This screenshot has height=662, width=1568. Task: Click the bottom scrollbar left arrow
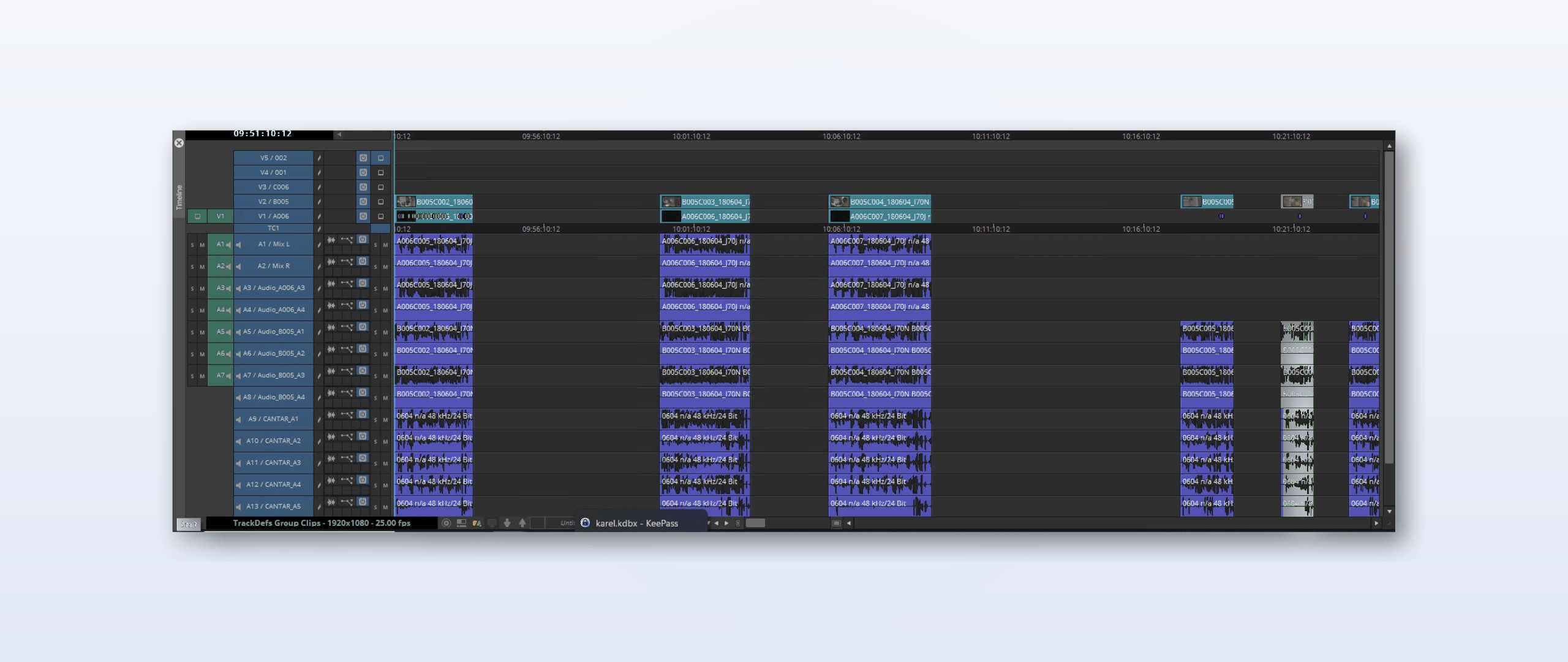pyautogui.click(x=849, y=523)
